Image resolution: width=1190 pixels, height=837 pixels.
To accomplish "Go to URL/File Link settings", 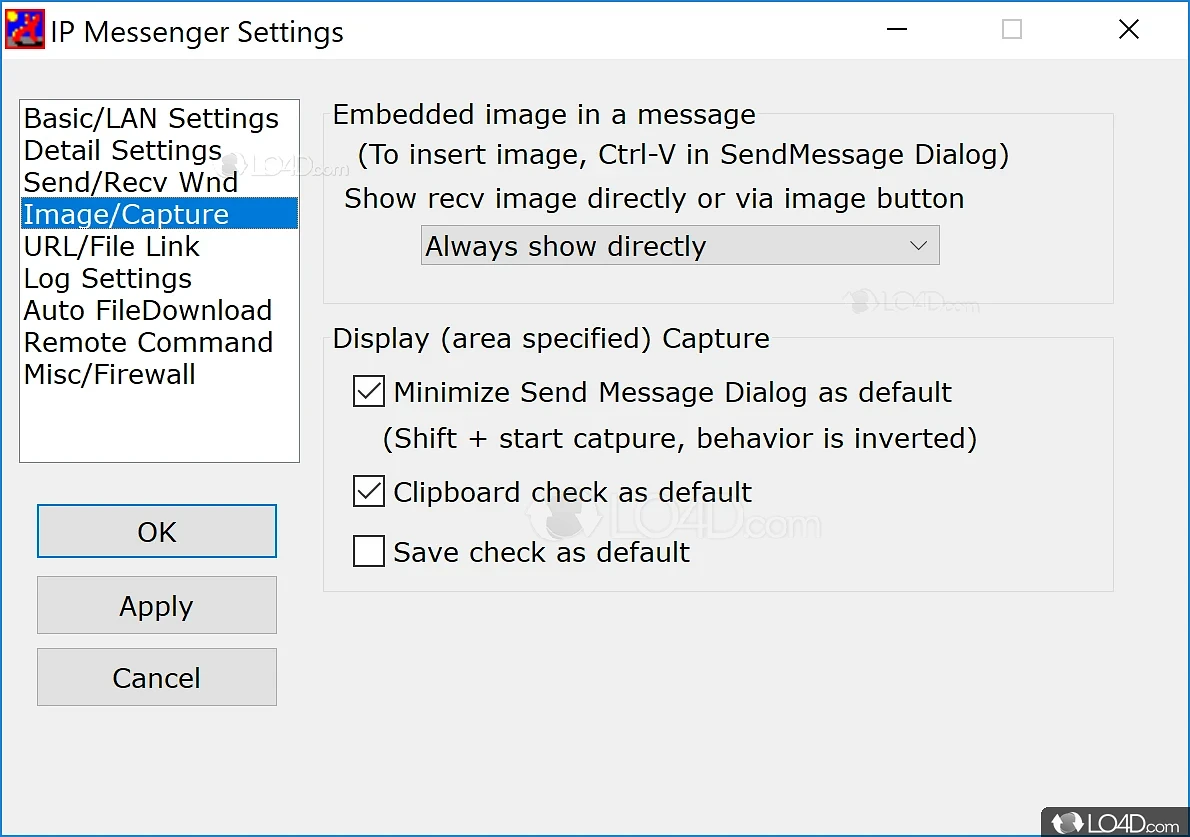I will [112, 246].
